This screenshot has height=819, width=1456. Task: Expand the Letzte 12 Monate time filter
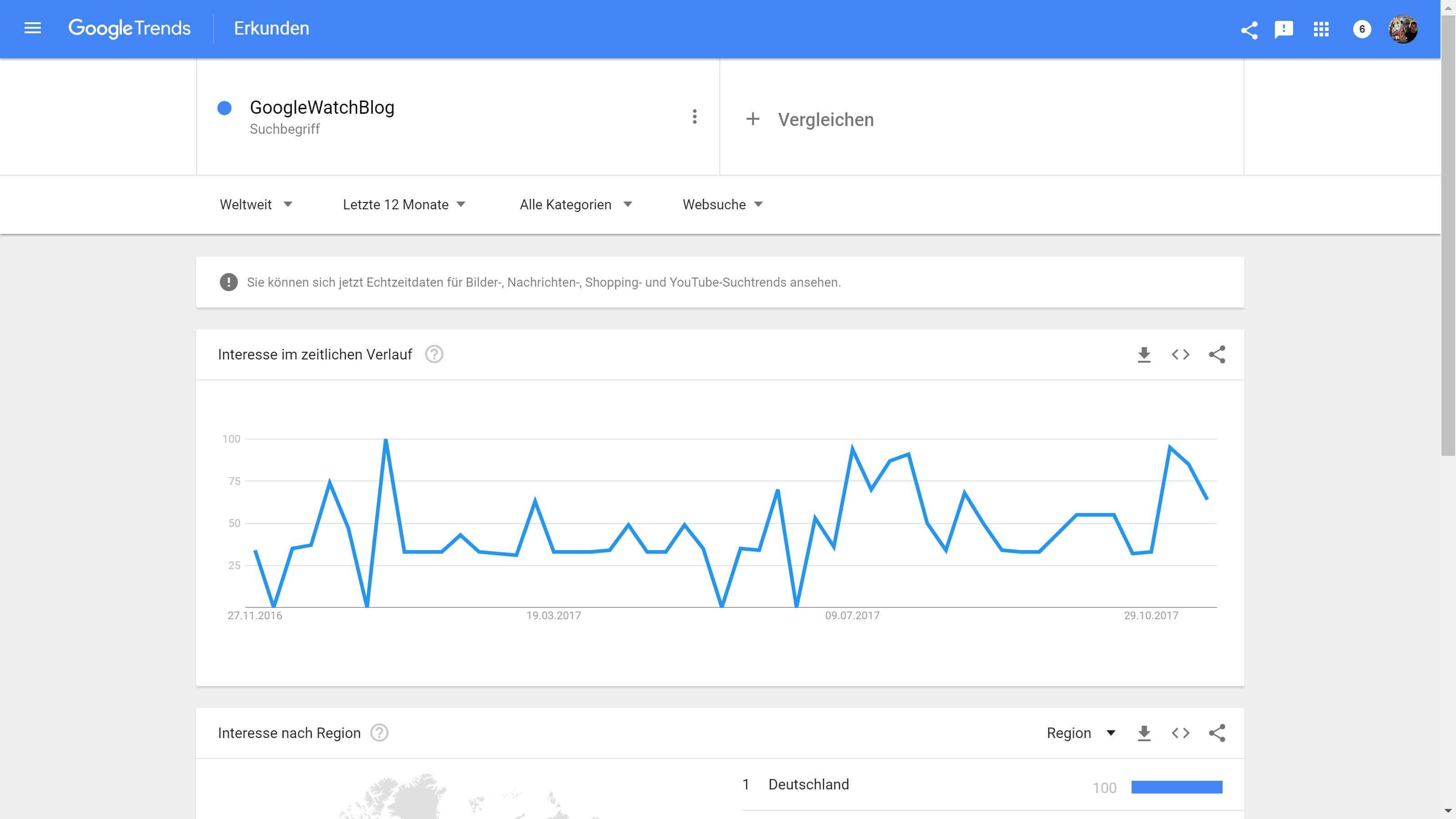[x=404, y=205]
